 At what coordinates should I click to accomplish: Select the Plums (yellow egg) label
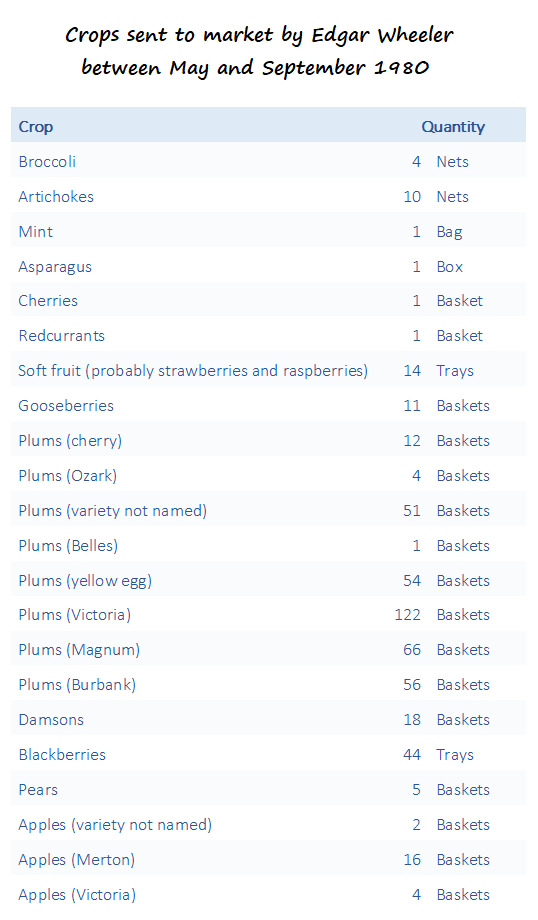85,580
